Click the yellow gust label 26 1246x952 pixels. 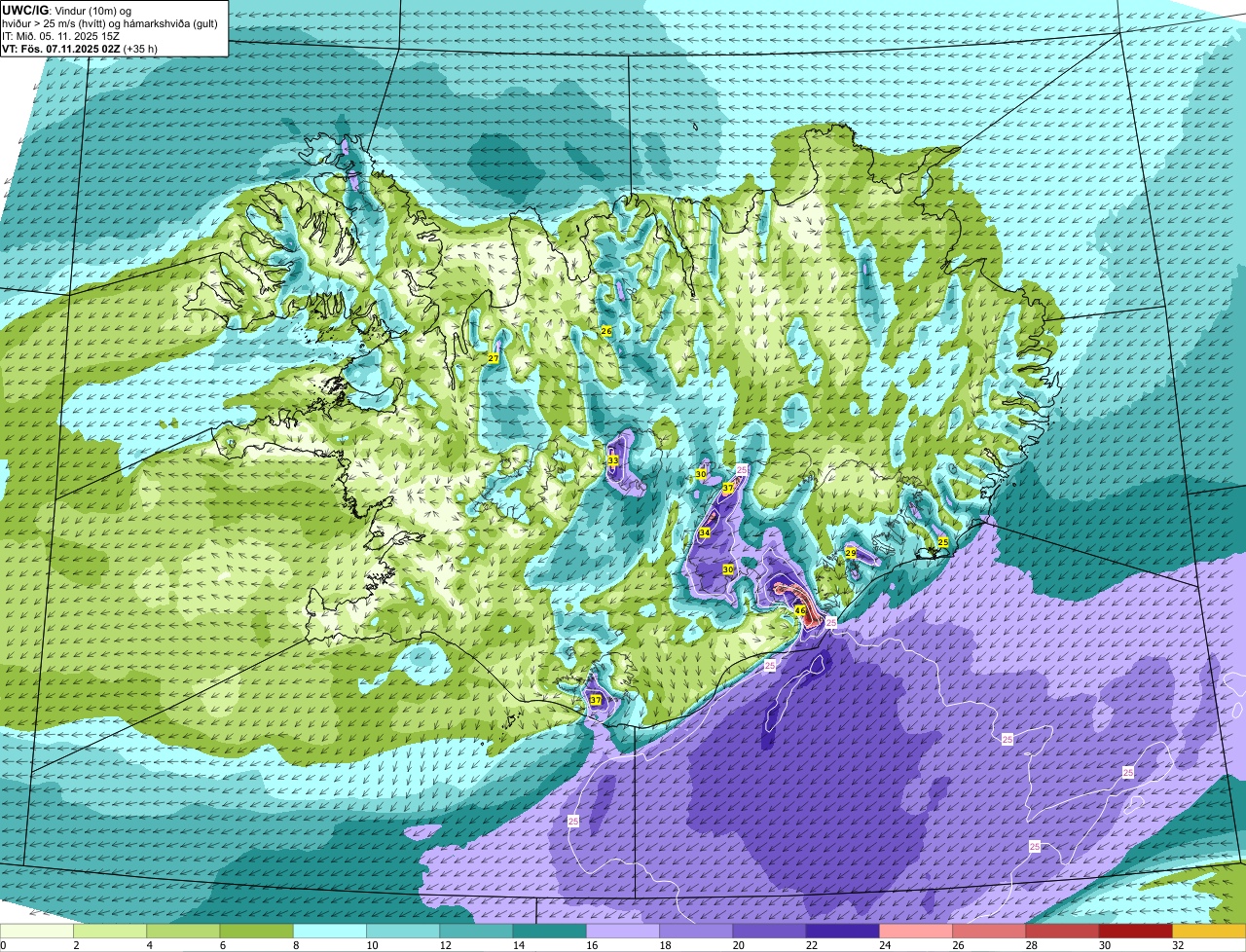click(605, 332)
